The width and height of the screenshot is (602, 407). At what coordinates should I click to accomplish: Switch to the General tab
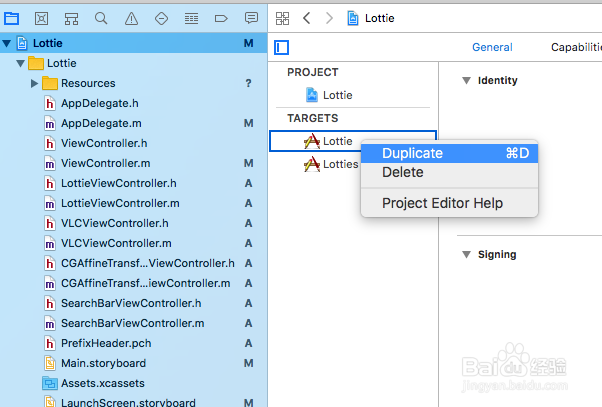tap(492, 47)
